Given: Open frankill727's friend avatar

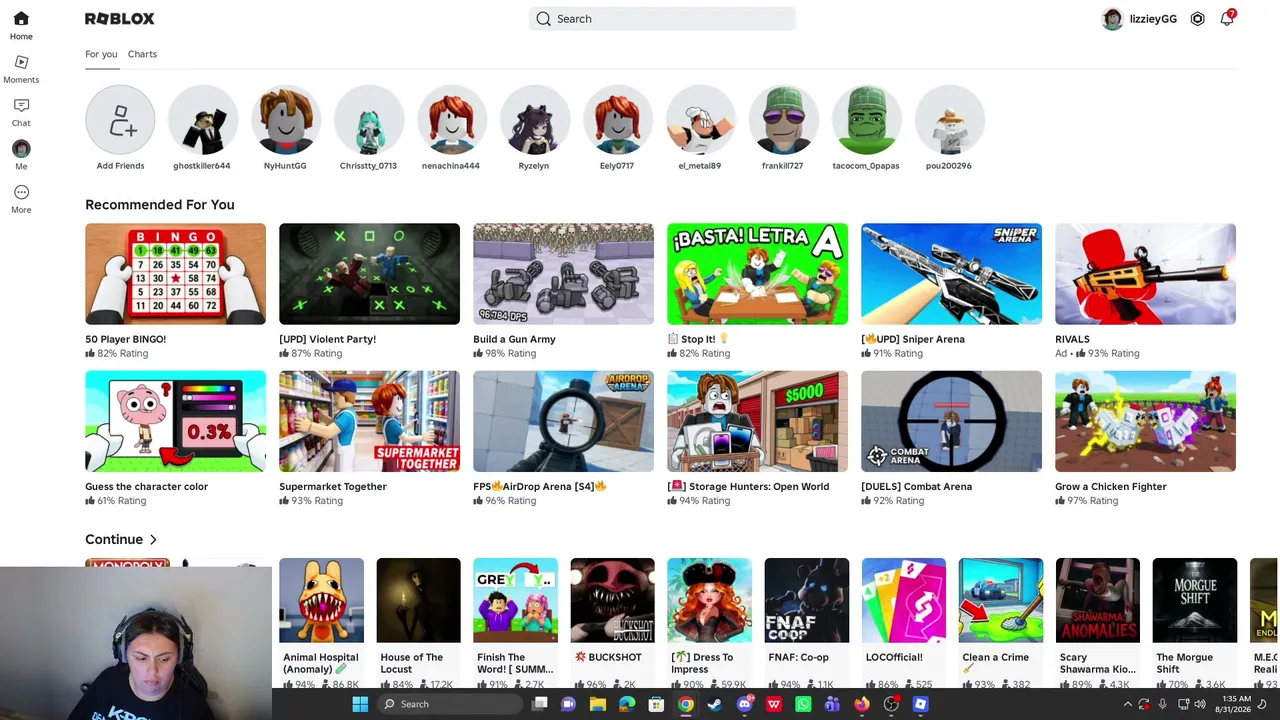Looking at the screenshot, I should (784, 120).
